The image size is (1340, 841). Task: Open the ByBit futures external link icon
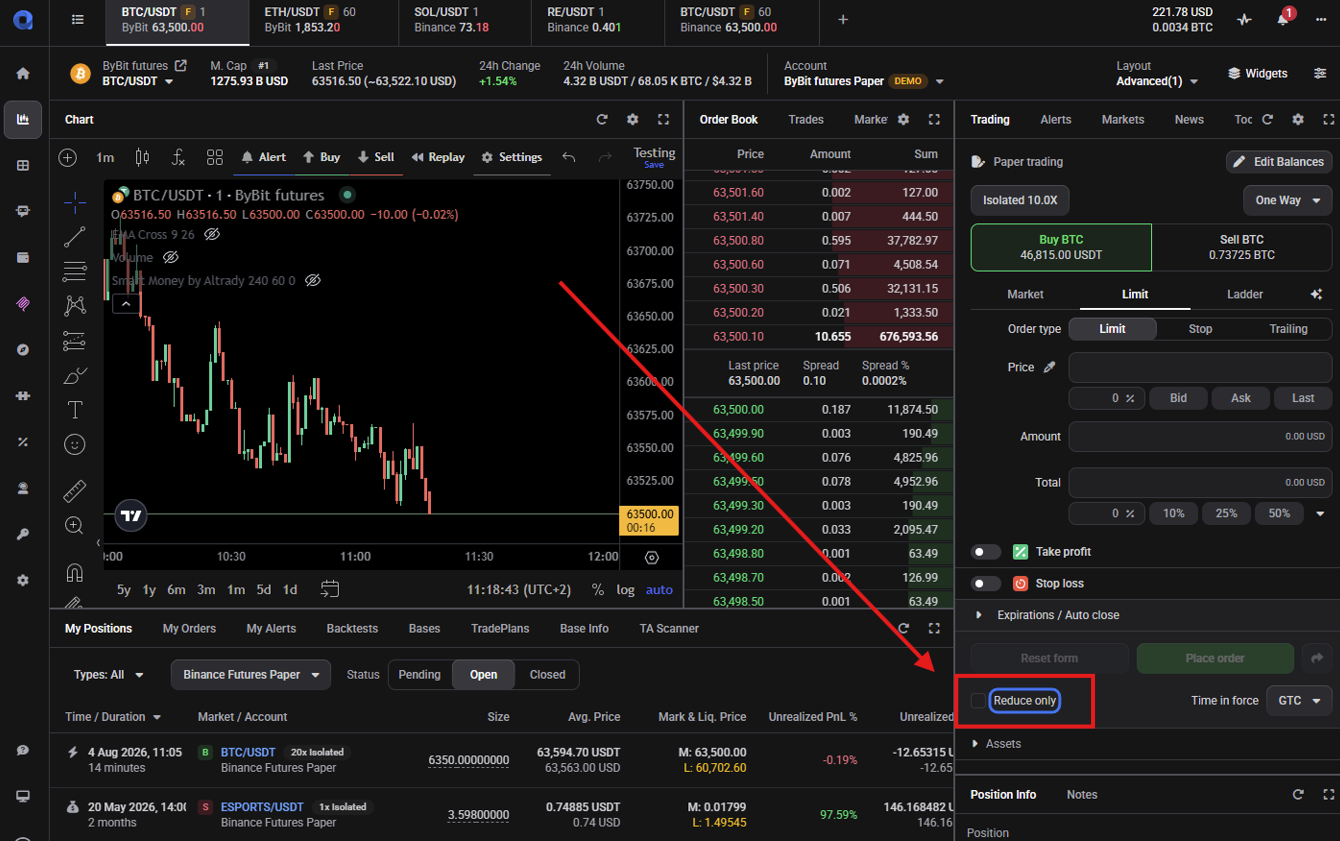181,65
